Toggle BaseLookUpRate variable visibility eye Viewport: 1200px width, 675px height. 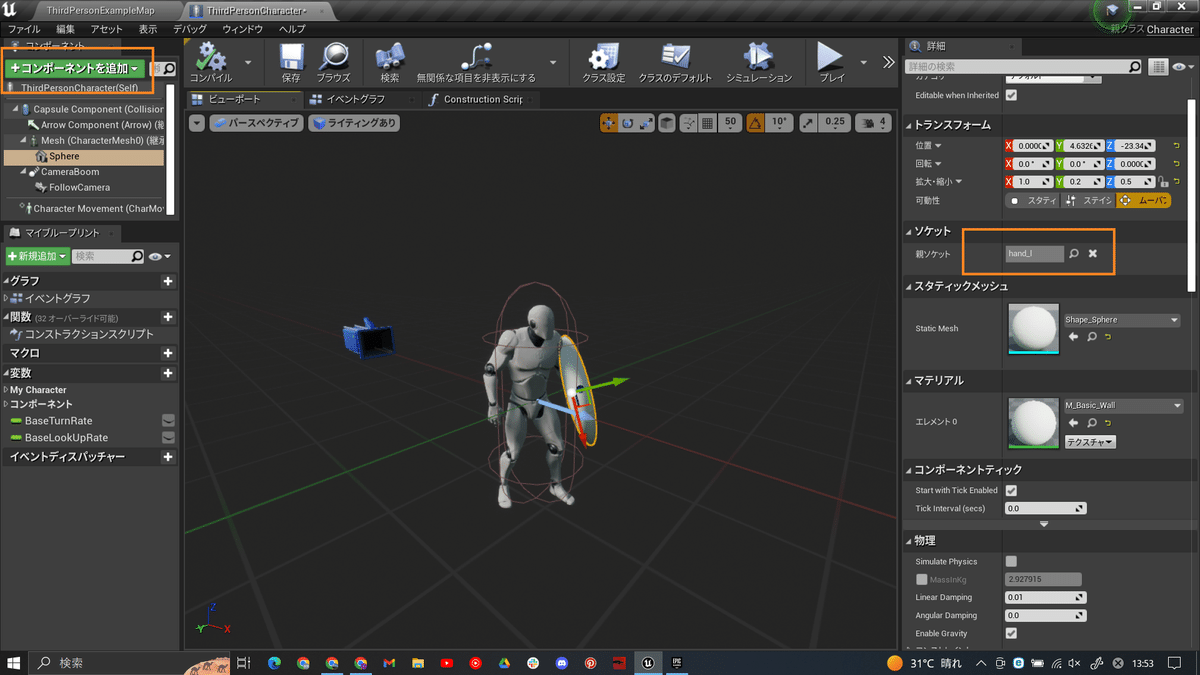(x=168, y=438)
